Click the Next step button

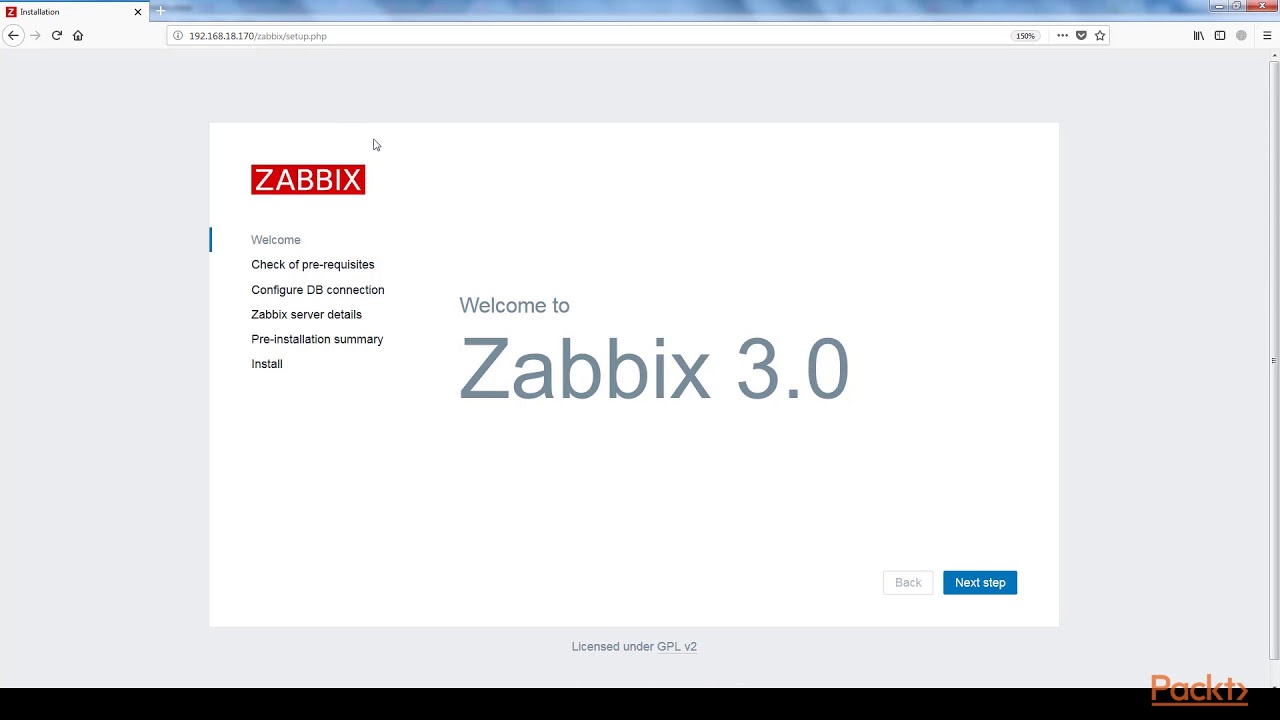[x=980, y=583]
